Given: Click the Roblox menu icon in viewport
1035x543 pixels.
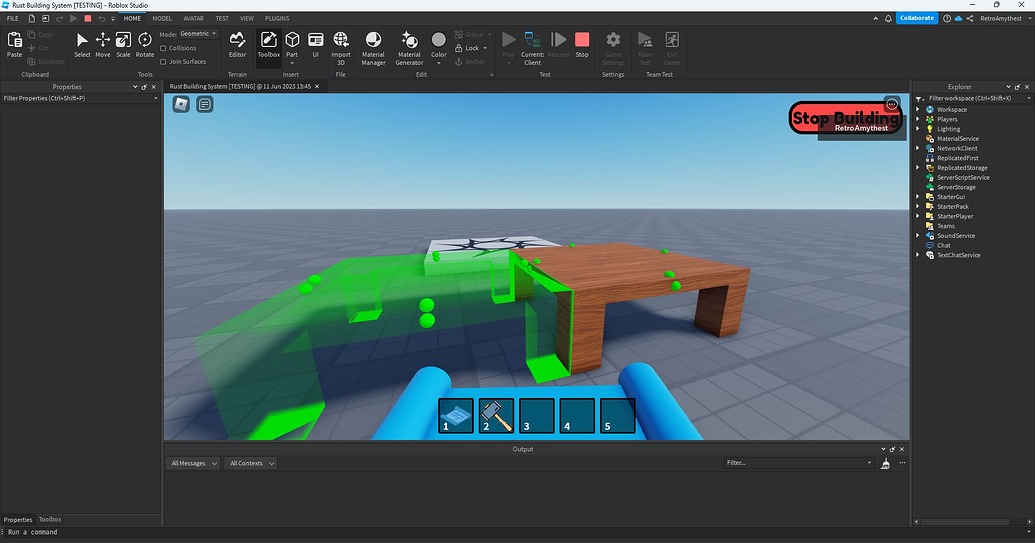Looking at the screenshot, I should click(x=181, y=104).
